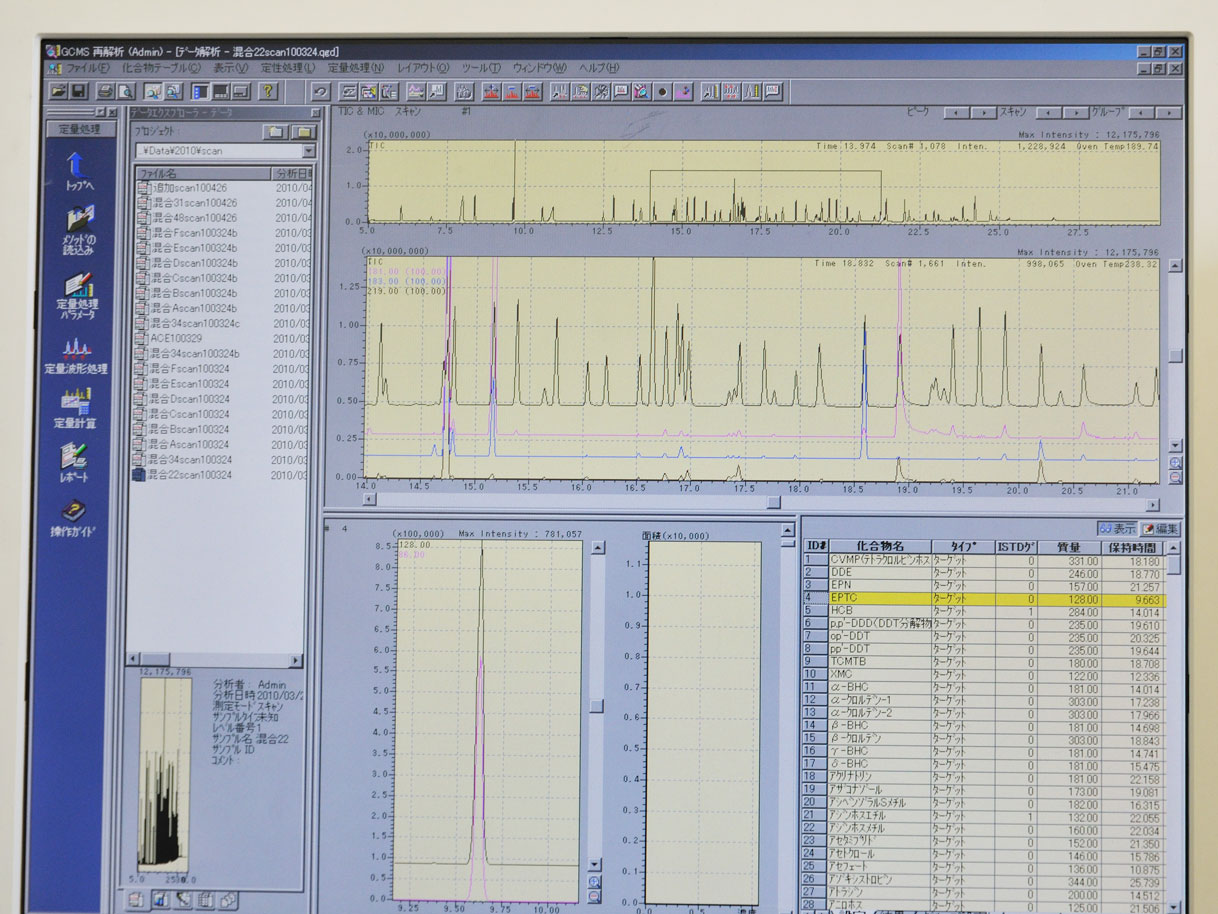Expand the Data\2010\scan project path dropdown
This screenshot has width=1218, height=914.
click(308, 151)
